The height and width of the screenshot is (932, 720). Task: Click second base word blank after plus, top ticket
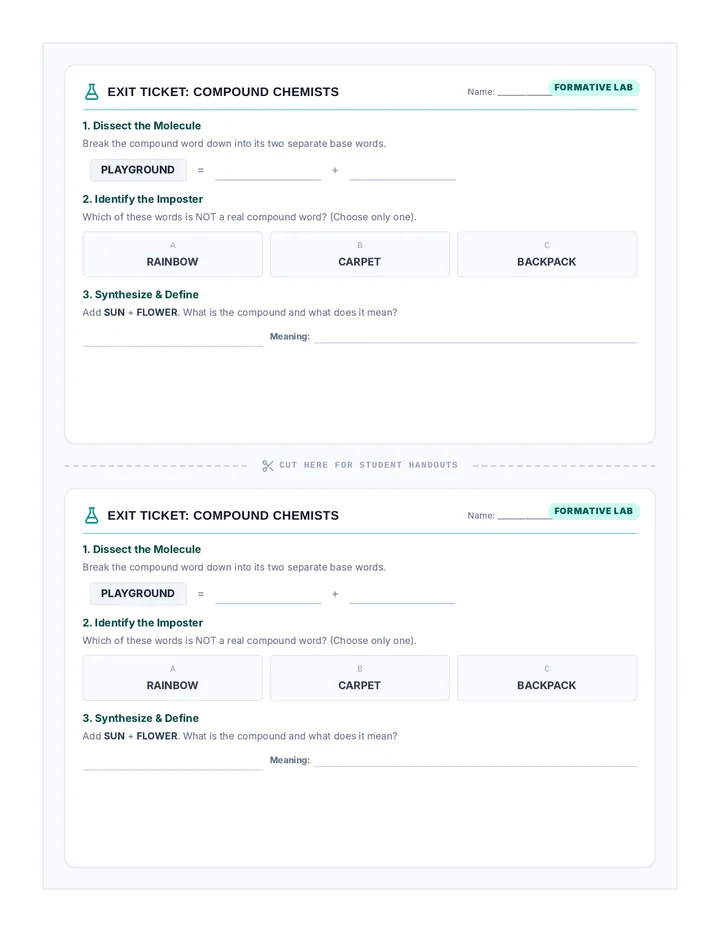click(403, 172)
